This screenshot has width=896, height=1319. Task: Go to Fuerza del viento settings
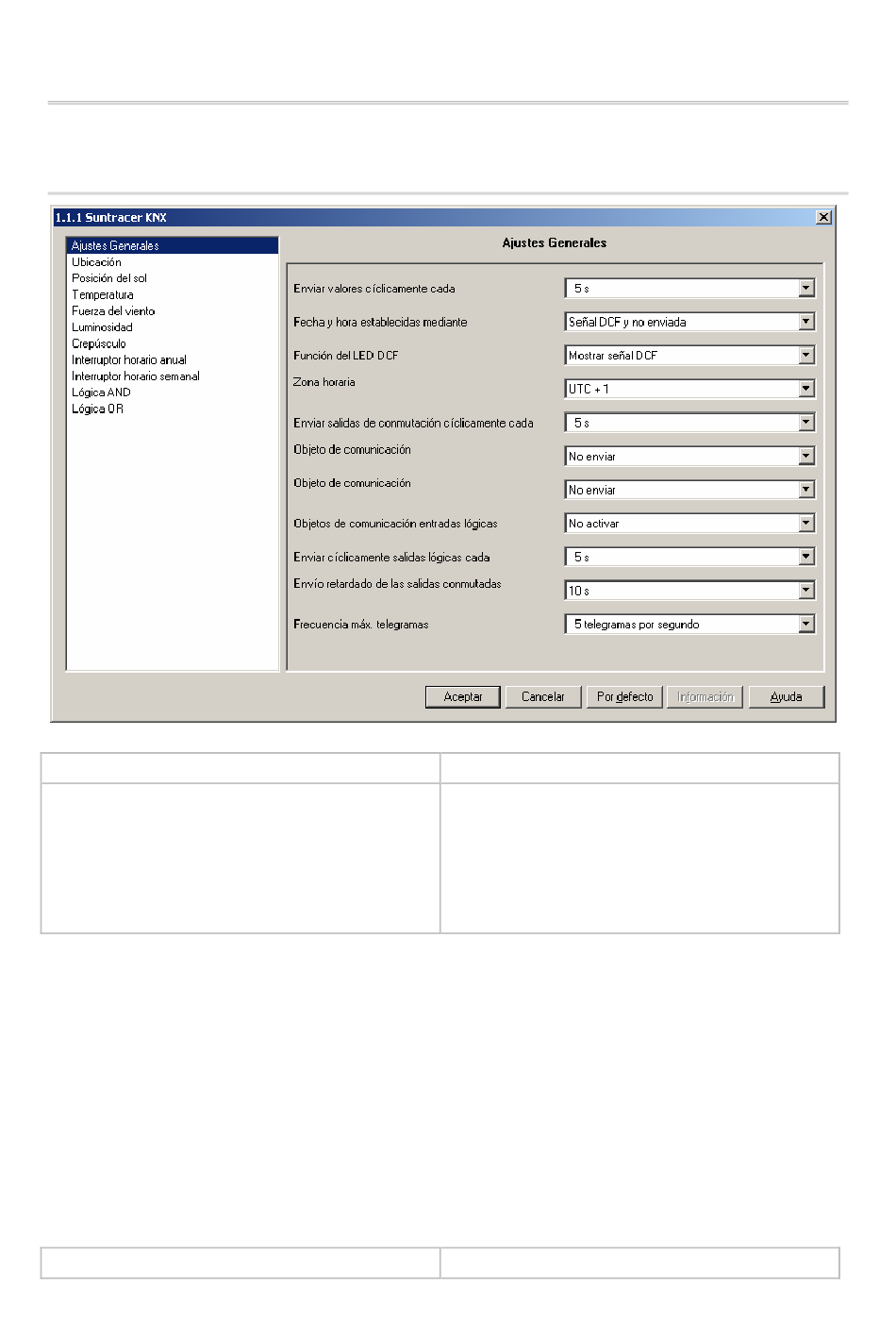point(113,310)
